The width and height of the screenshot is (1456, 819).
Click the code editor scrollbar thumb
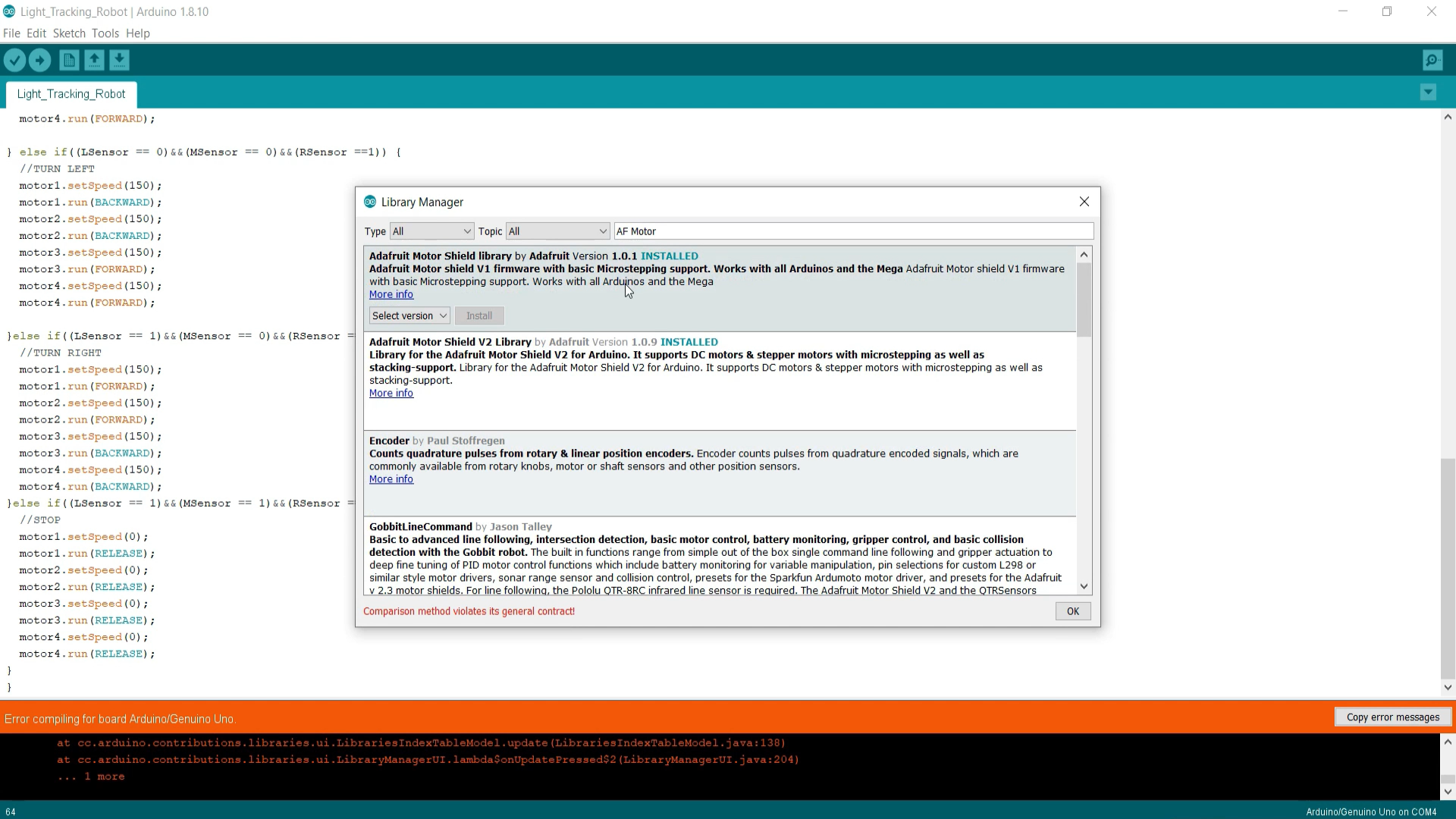tap(1448, 567)
